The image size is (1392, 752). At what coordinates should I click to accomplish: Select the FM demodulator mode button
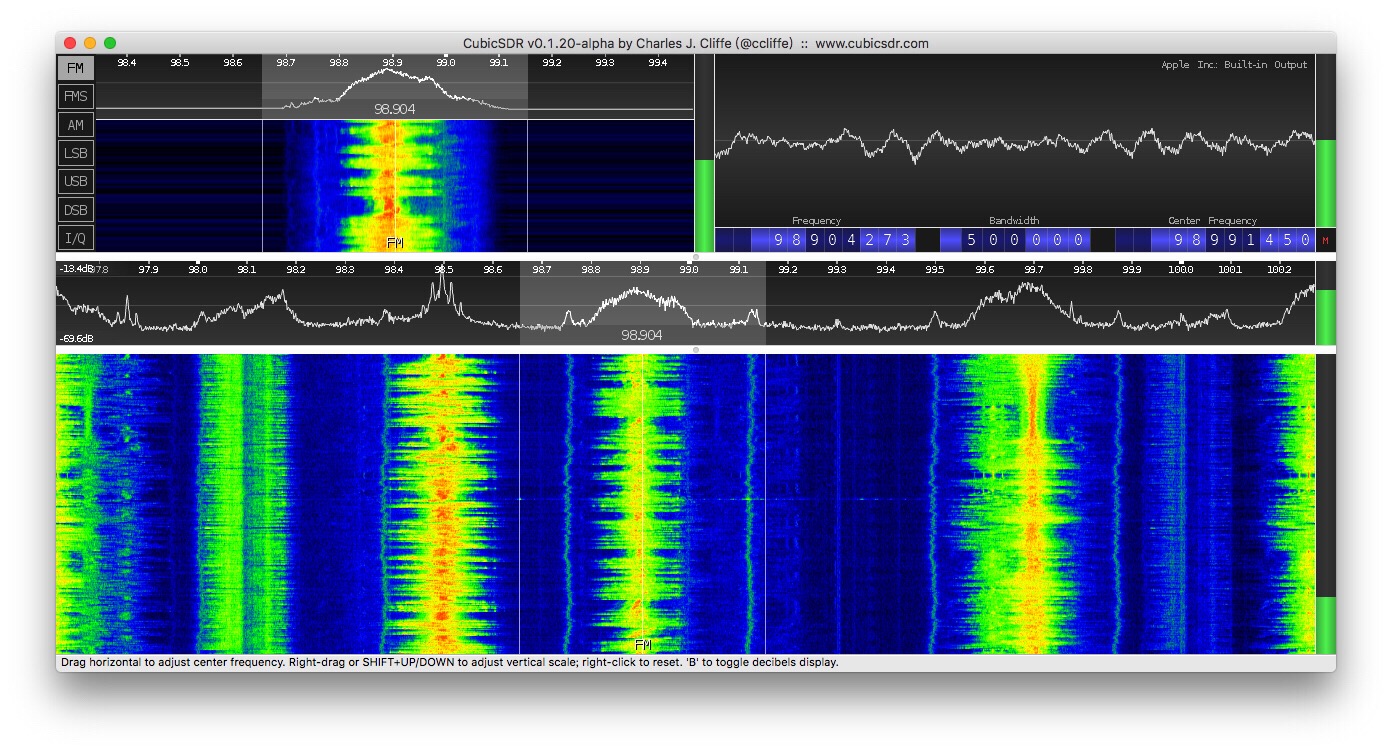[x=75, y=68]
